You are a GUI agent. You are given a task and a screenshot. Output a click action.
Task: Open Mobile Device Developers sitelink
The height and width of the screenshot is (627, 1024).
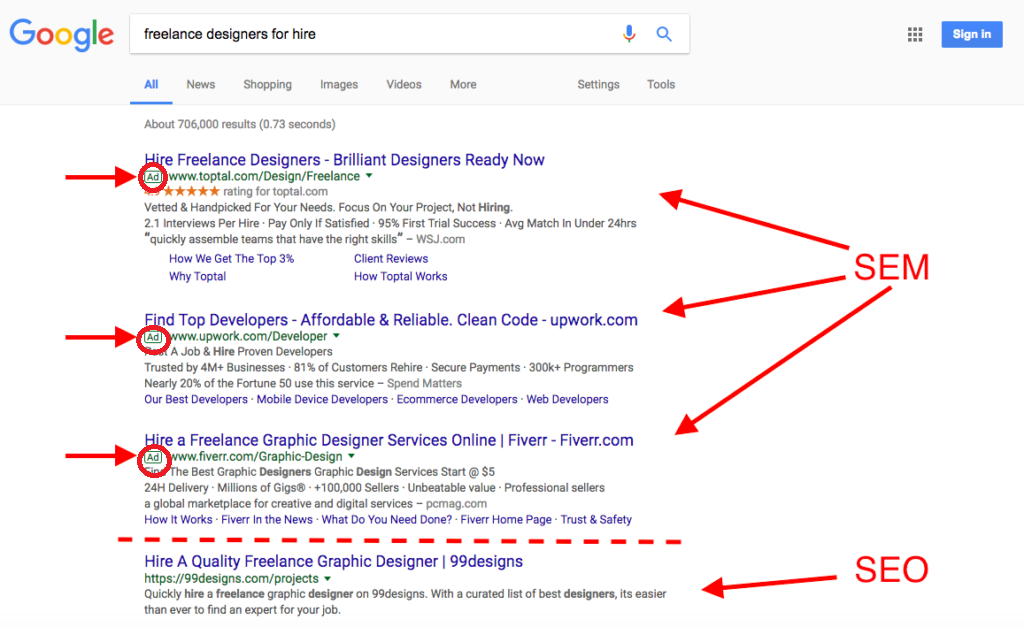[322, 399]
